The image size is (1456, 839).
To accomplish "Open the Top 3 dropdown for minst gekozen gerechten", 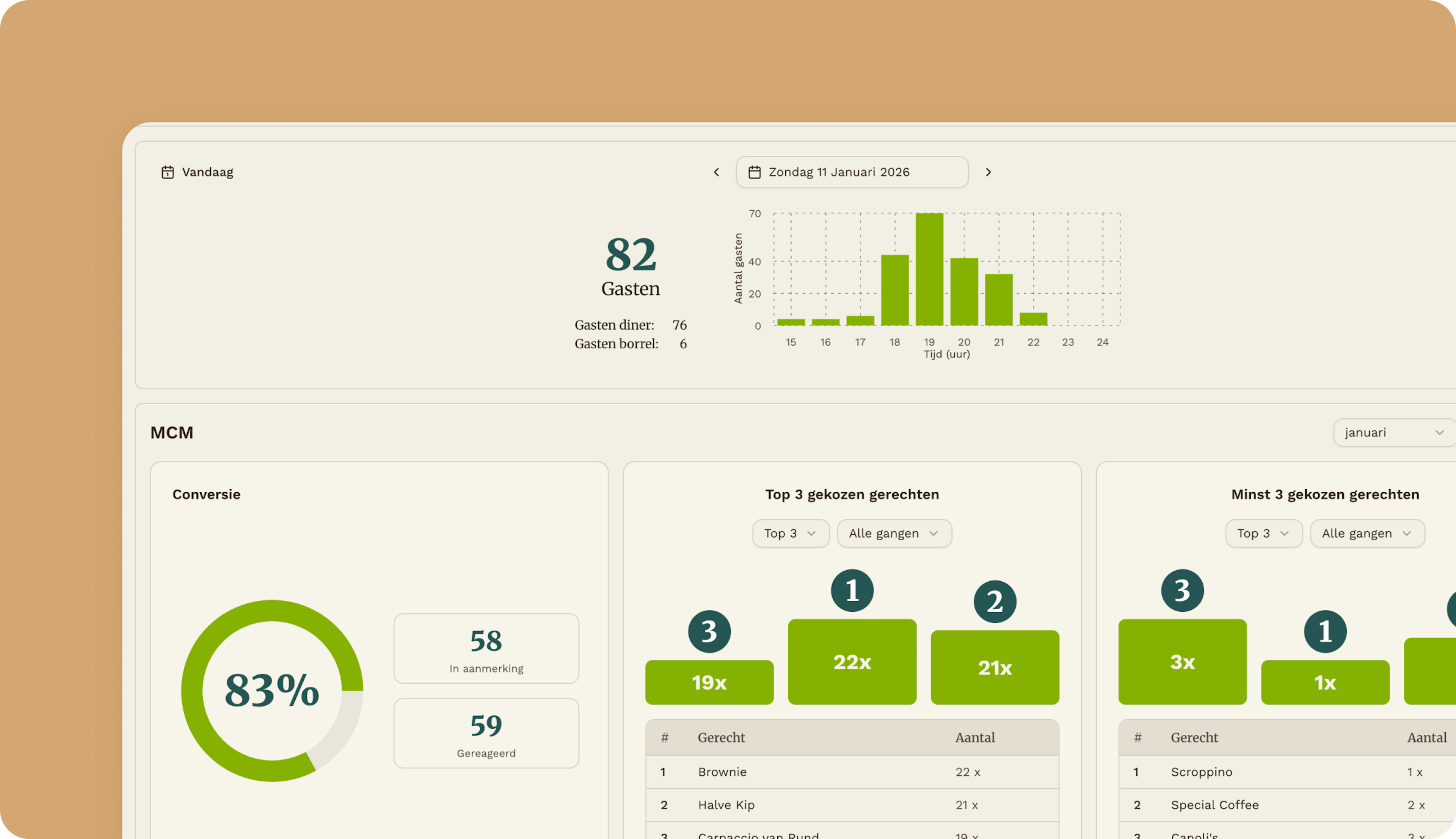I will tap(1263, 533).
